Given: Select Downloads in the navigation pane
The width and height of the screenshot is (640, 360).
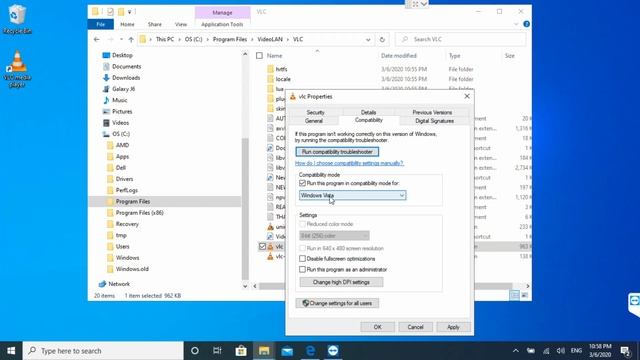Looking at the screenshot, I should pos(126,78).
